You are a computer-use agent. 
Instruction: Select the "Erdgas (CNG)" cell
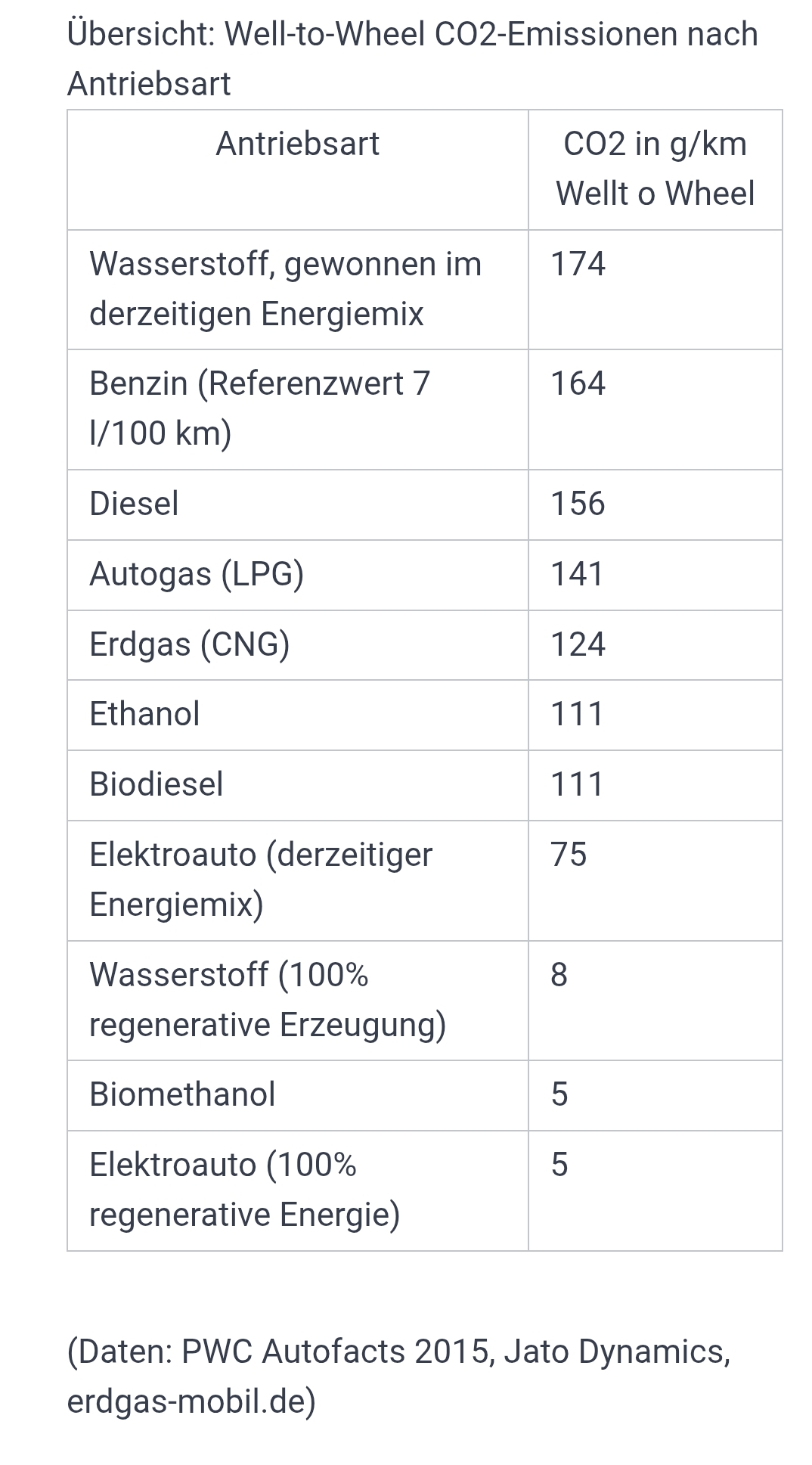click(189, 644)
